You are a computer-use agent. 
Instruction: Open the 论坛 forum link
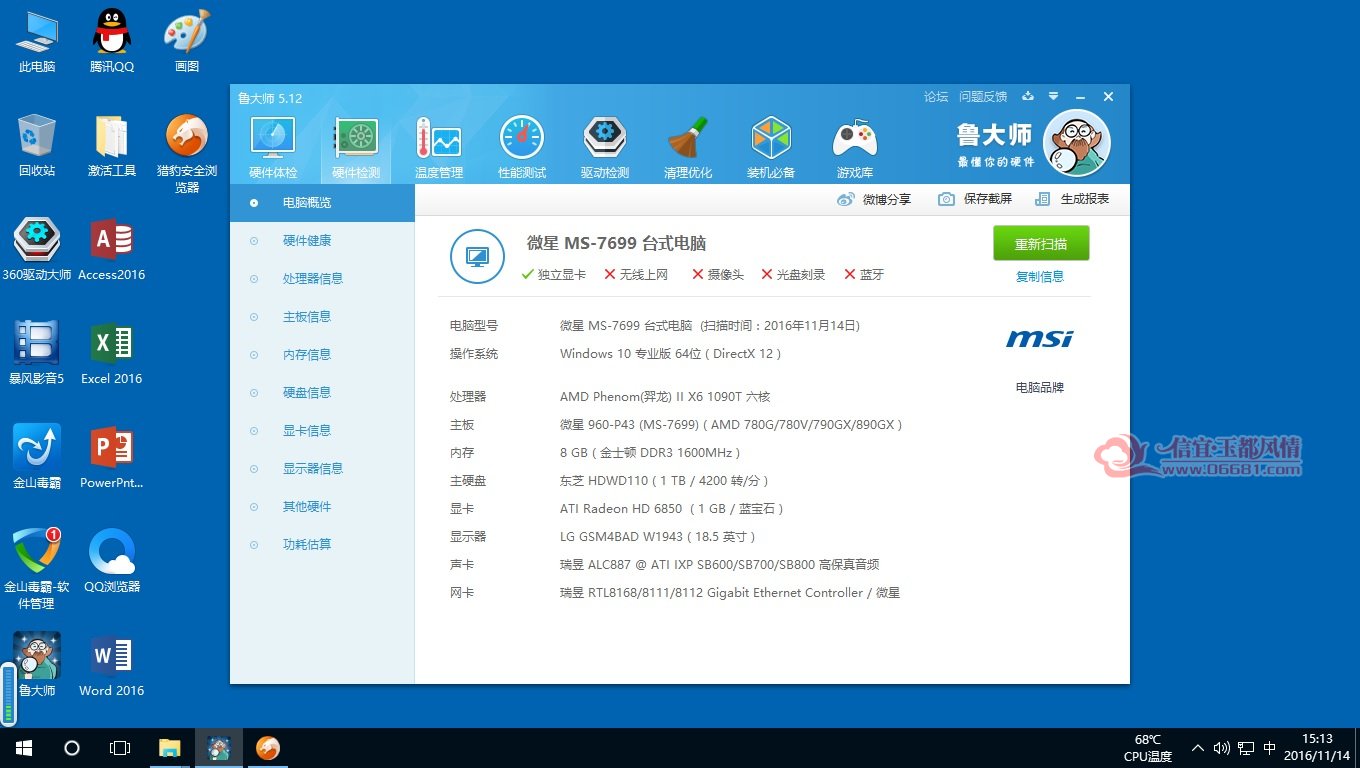[936, 97]
